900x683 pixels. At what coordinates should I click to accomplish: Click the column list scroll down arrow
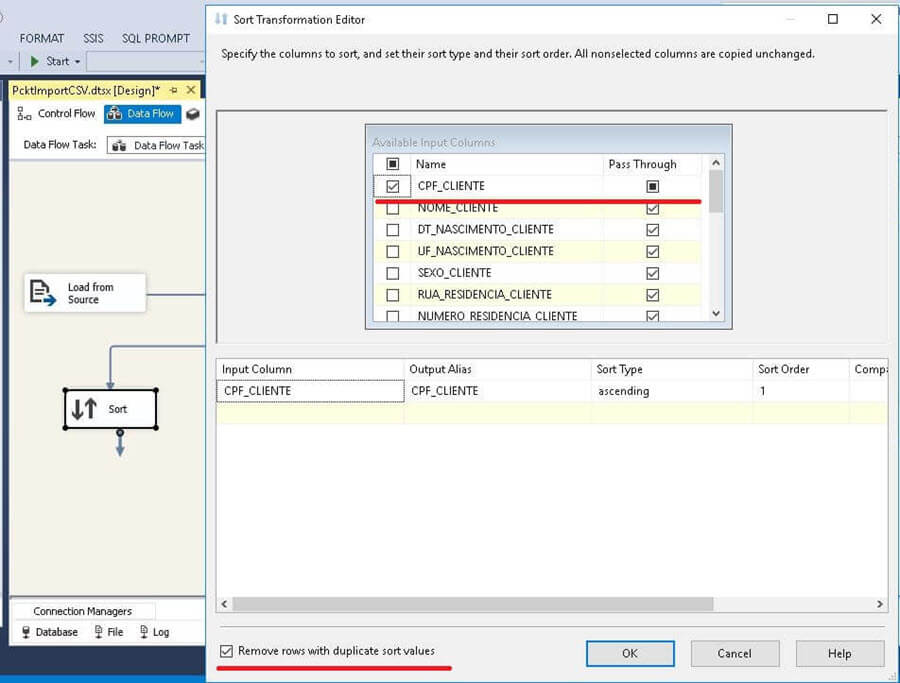tap(716, 313)
